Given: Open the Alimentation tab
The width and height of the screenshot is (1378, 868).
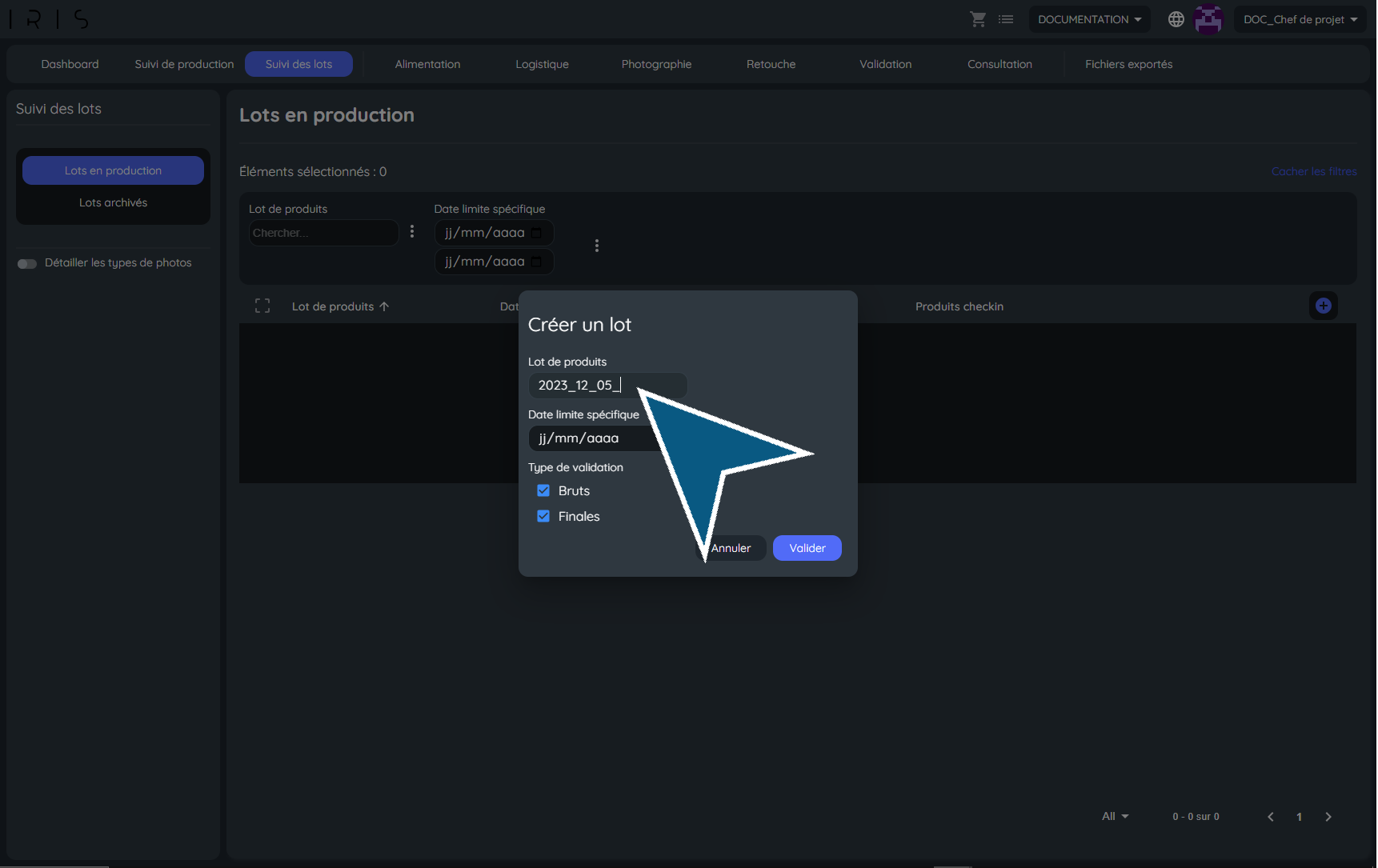Looking at the screenshot, I should (x=427, y=64).
